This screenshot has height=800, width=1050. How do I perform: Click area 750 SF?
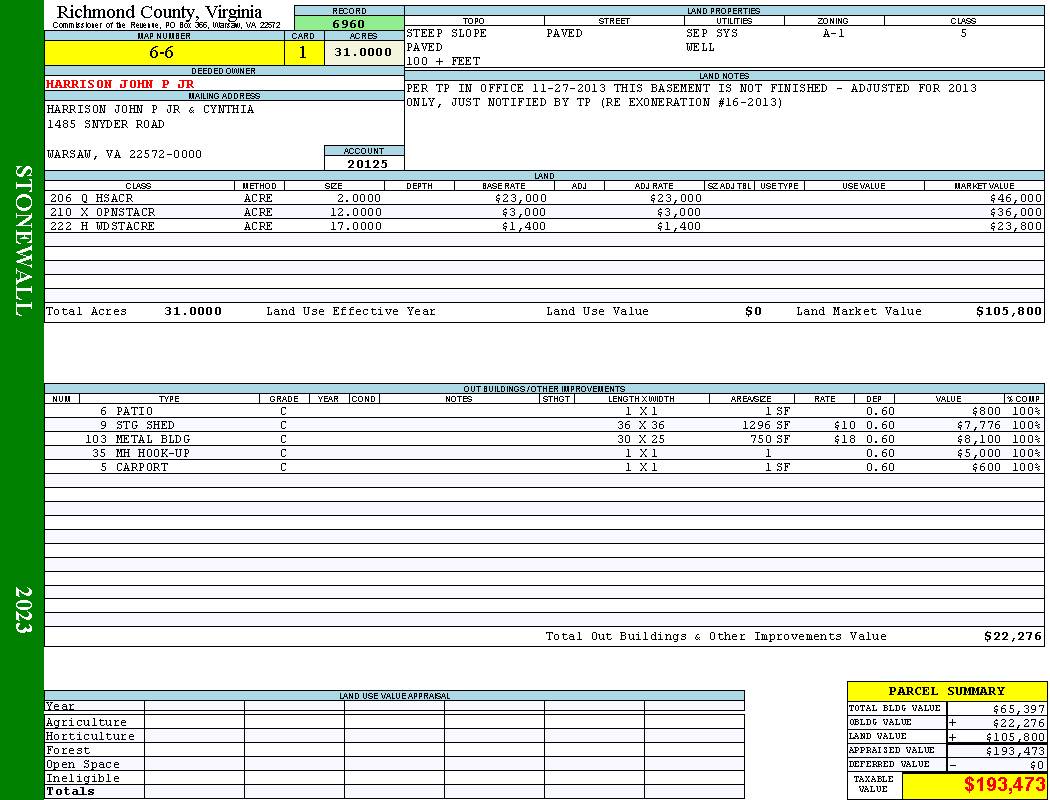(770, 440)
